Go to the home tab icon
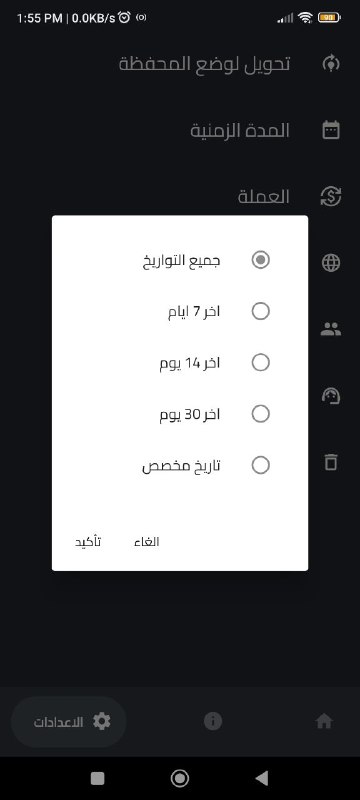 tap(324, 721)
